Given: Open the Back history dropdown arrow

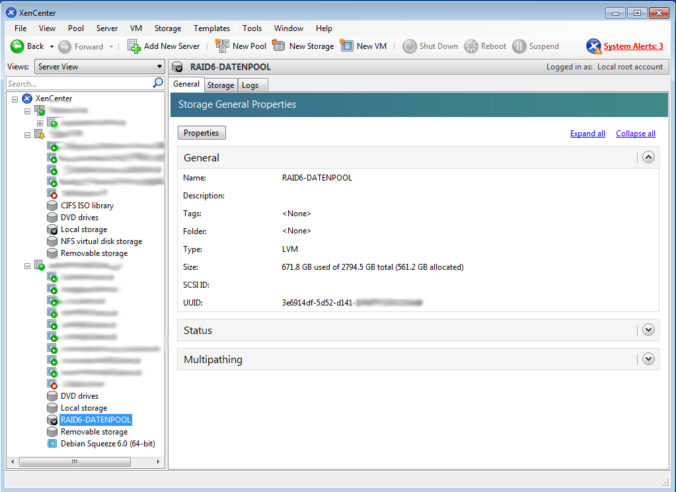Looking at the screenshot, I should 52,46.
